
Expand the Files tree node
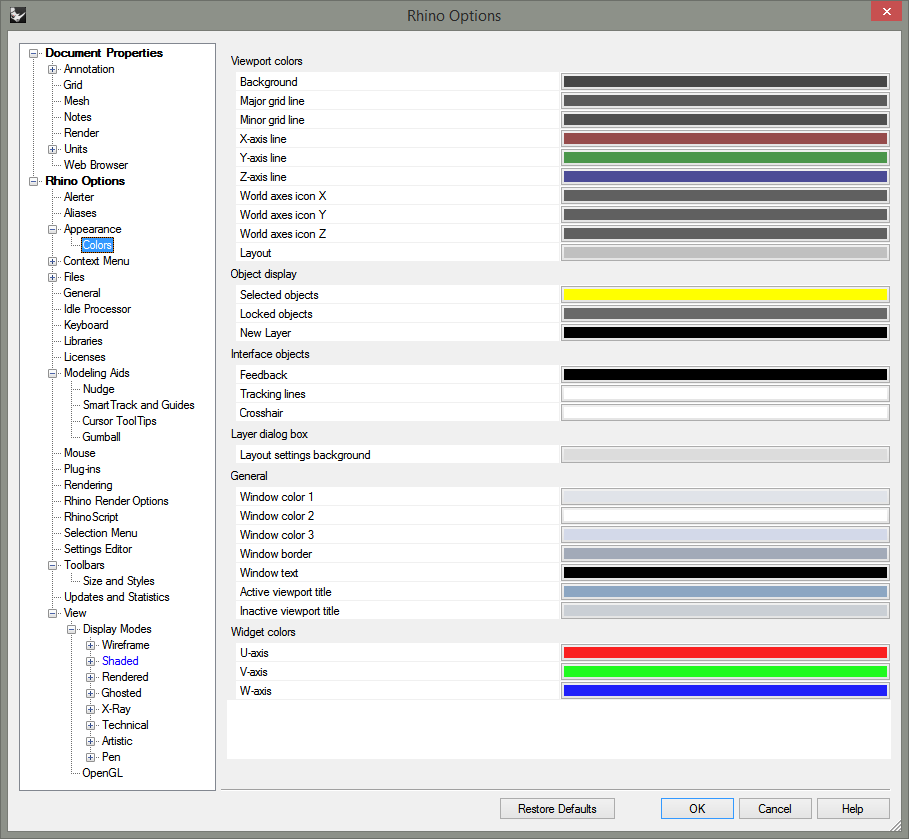coord(53,278)
